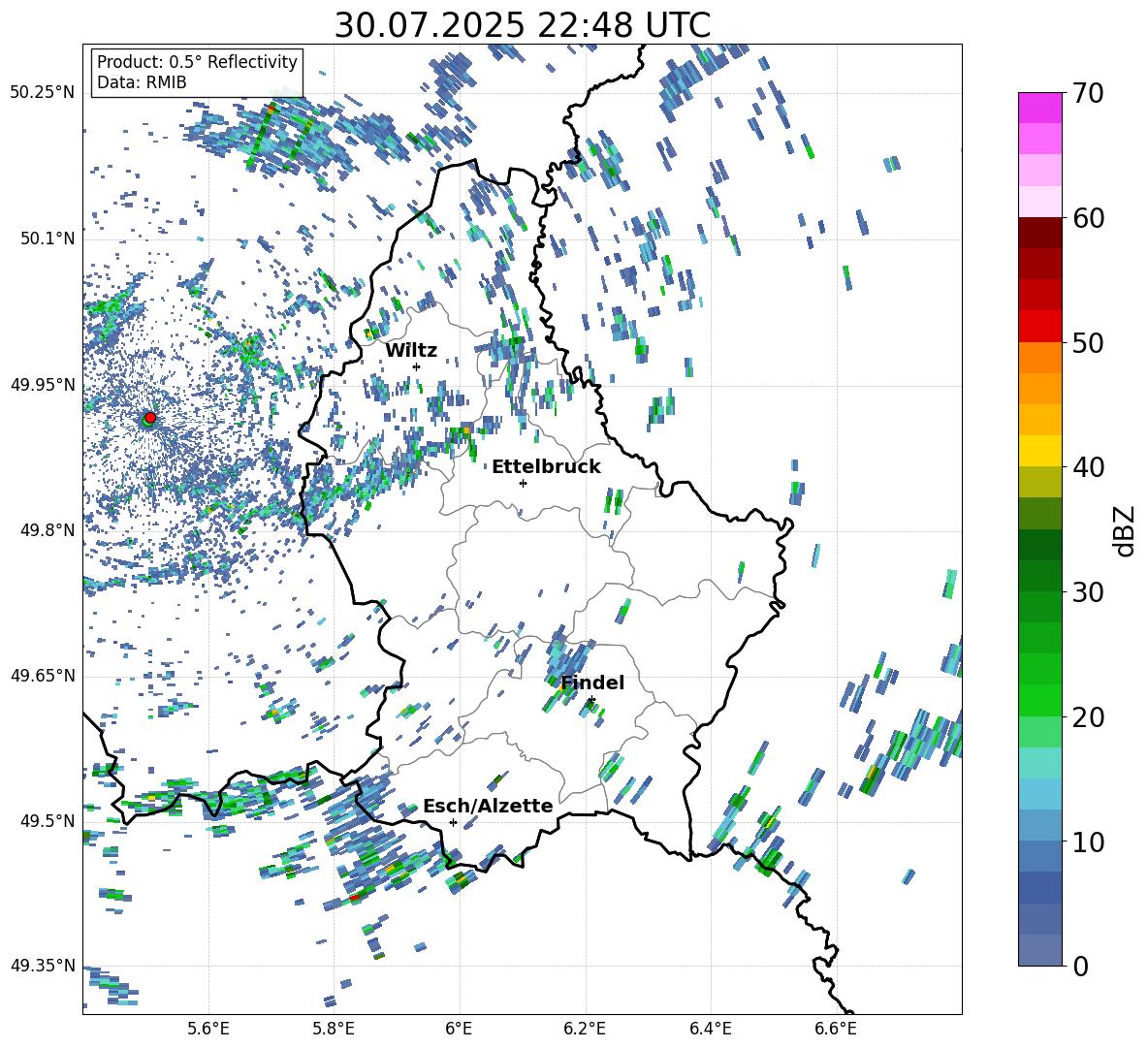Click the 70 colorbar tick label

click(1088, 93)
